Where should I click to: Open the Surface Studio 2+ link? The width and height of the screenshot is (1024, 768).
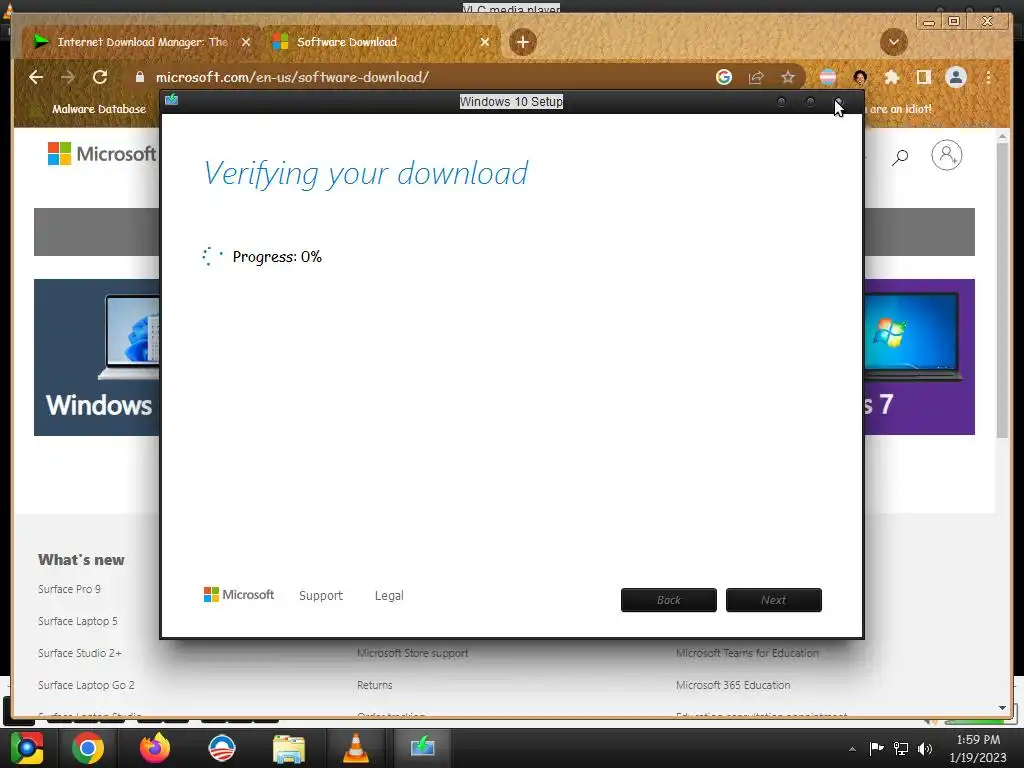click(x=80, y=653)
